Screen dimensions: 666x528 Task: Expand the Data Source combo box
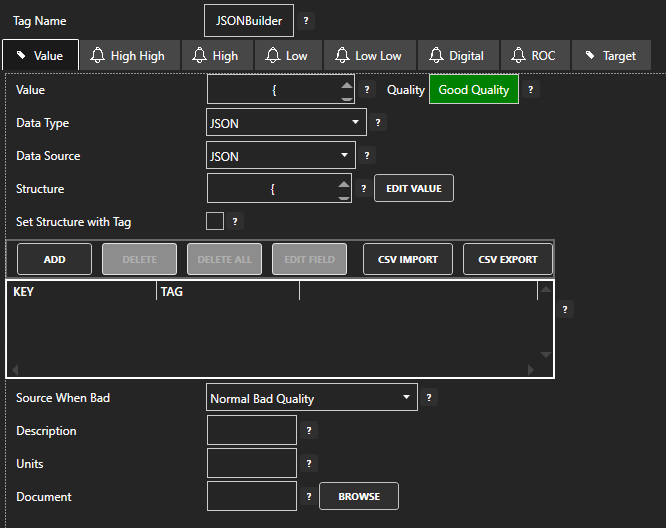click(280, 156)
